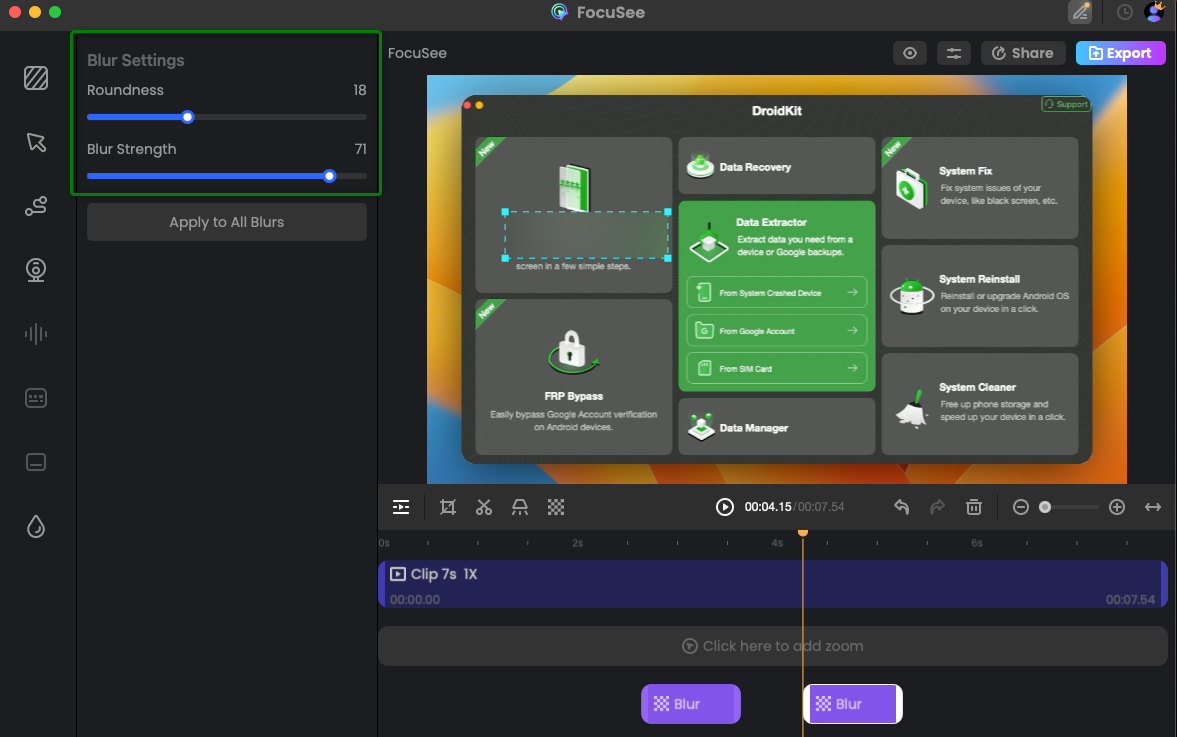
Task: Click the timeline track settings icon
Action: point(401,507)
